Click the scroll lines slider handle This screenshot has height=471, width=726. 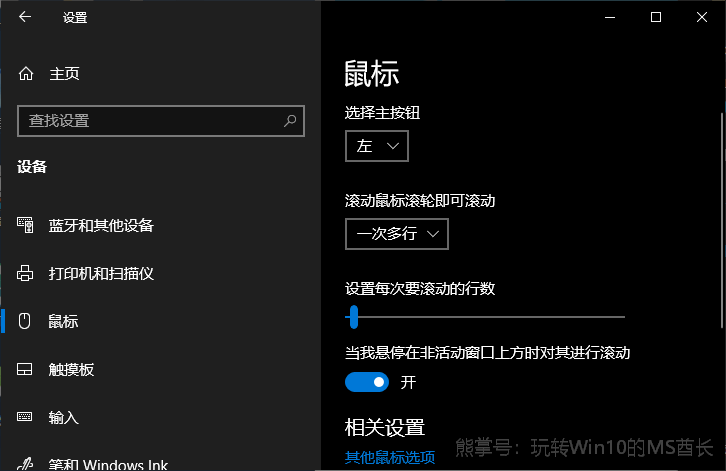(x=354, y=317)
